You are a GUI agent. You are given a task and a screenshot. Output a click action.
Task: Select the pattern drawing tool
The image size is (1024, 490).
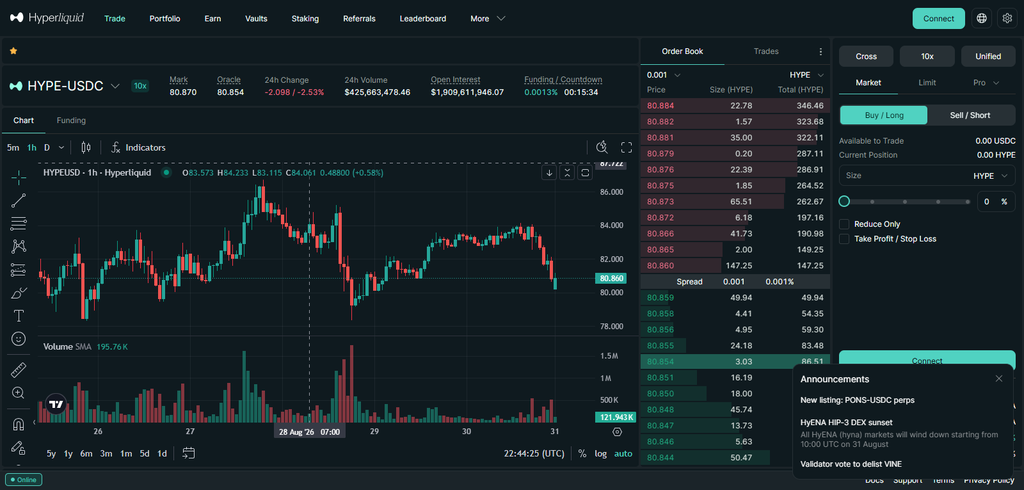19,246
